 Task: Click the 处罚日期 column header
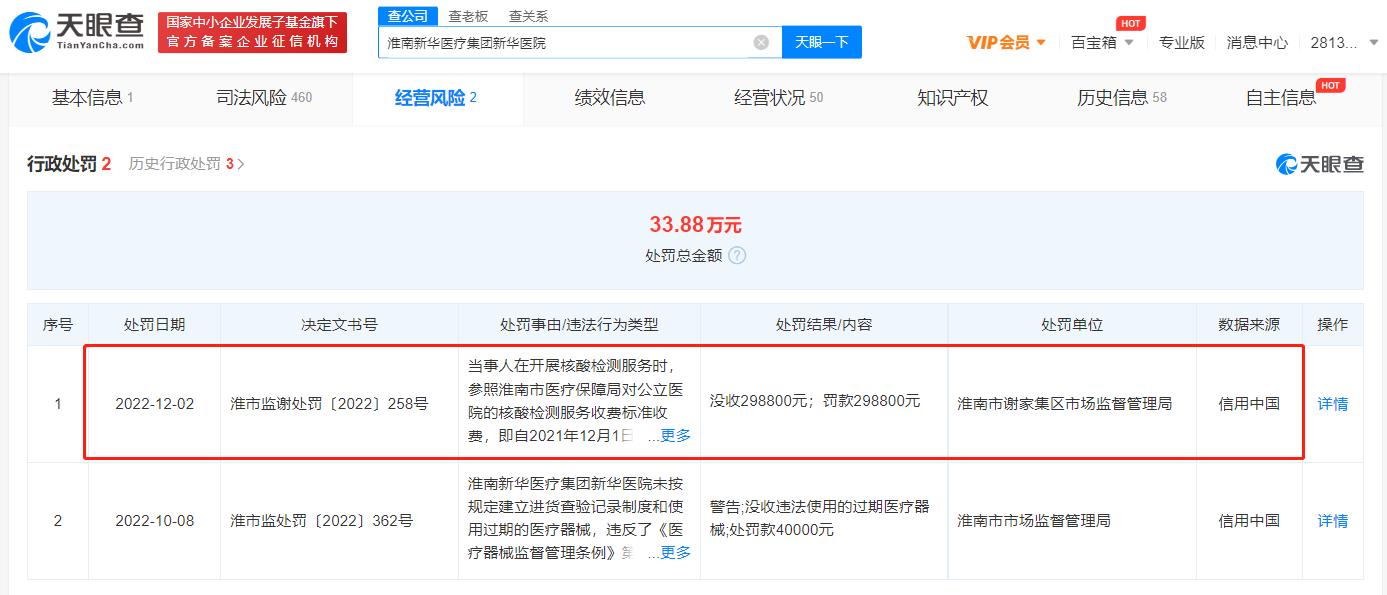(x=154, y=325)
